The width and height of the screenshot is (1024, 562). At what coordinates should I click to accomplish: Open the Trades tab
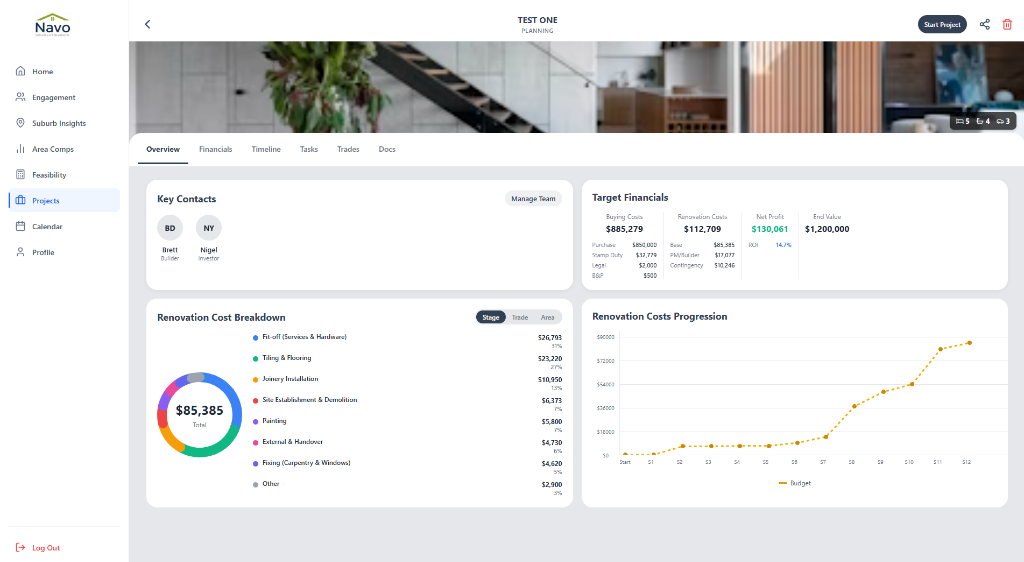pos(348,149)
